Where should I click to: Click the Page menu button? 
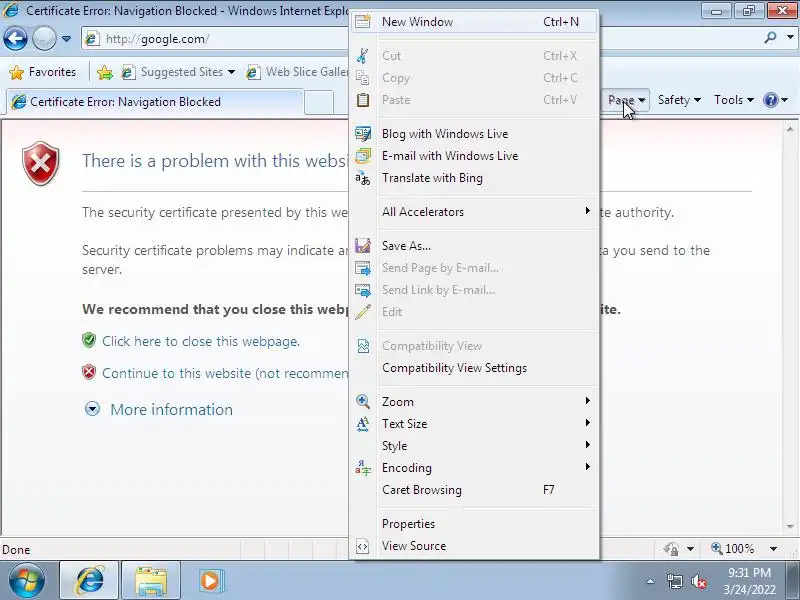[x=627, y=100]
